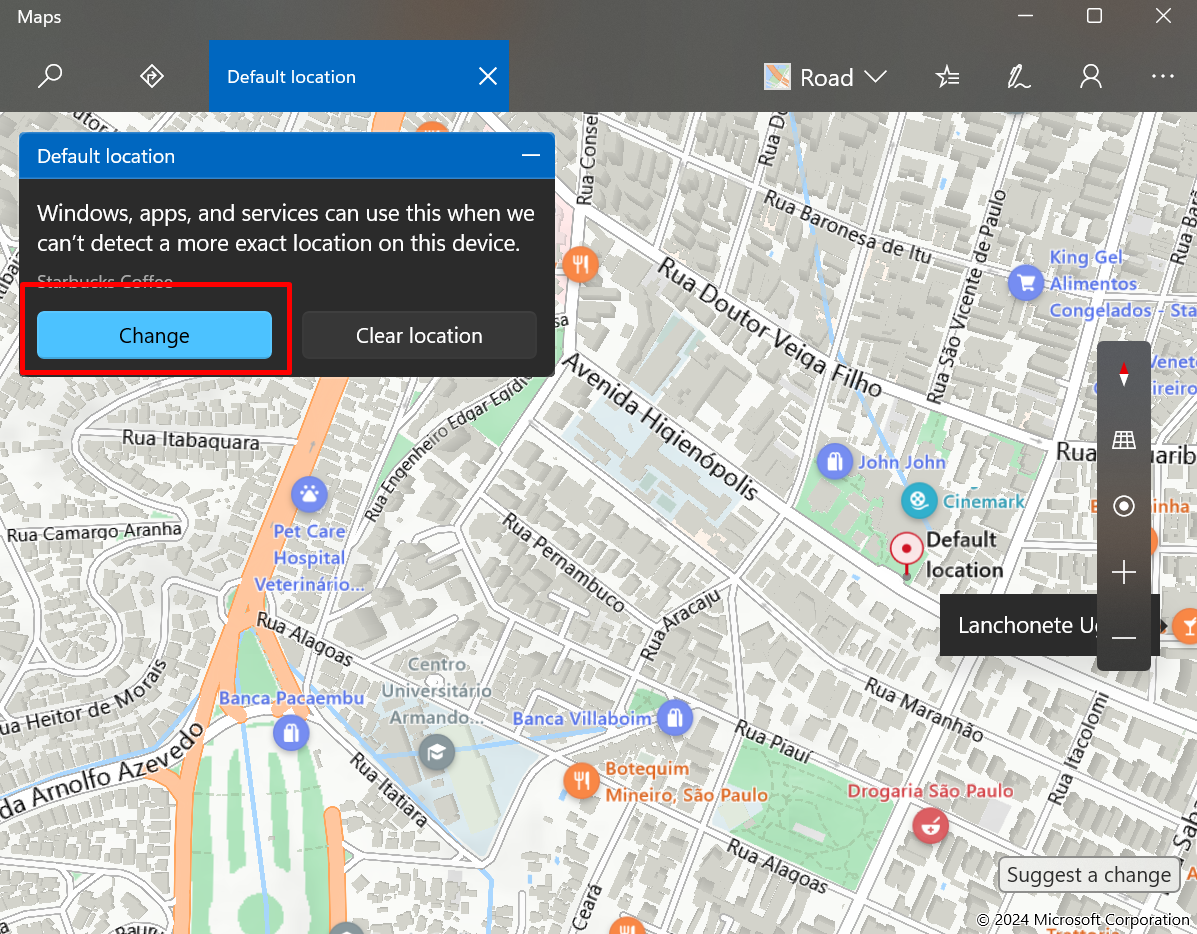Screen dimensions: 1197x934
Task: Click Suggest a change button
Action: [1088, 874]
